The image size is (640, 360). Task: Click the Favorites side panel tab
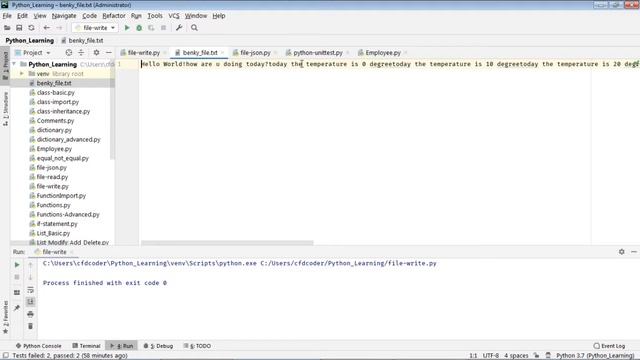coord(5,318)
